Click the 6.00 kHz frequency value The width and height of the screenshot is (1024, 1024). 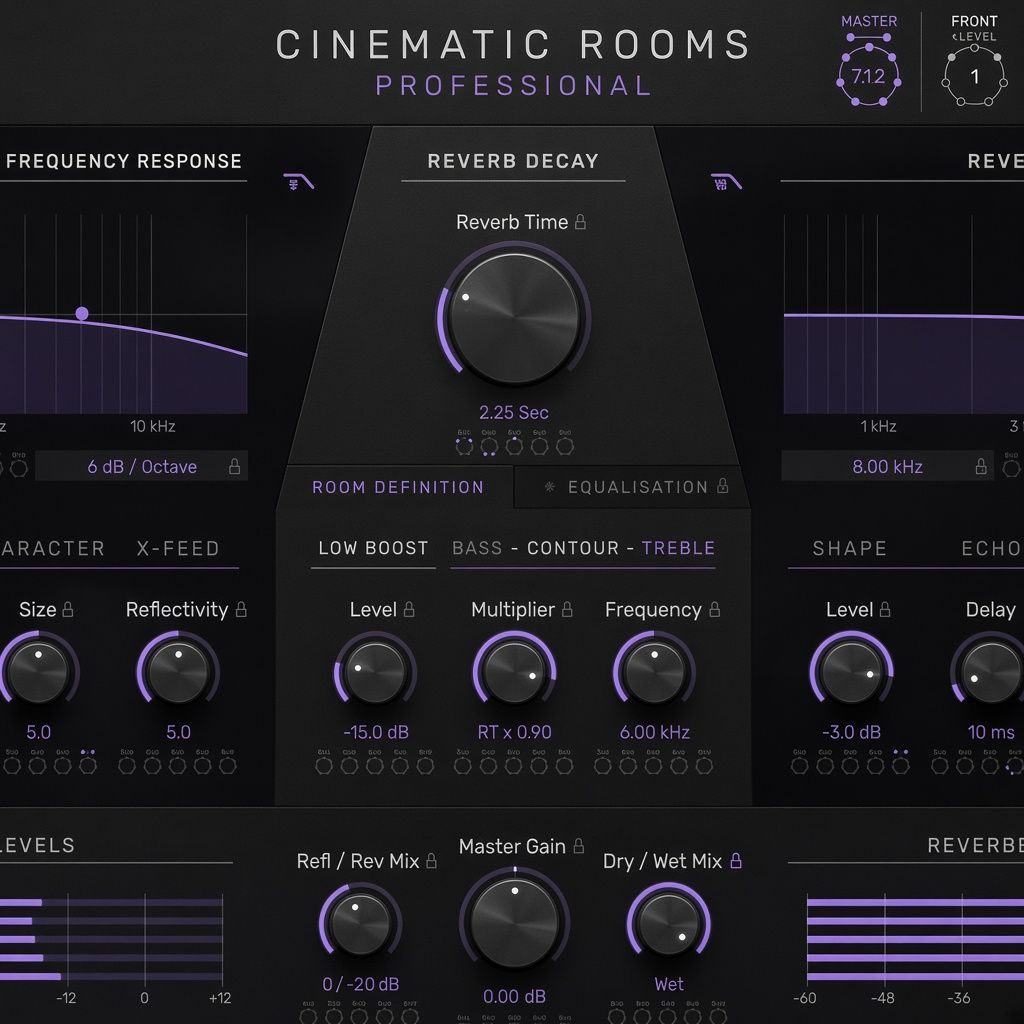654,732
